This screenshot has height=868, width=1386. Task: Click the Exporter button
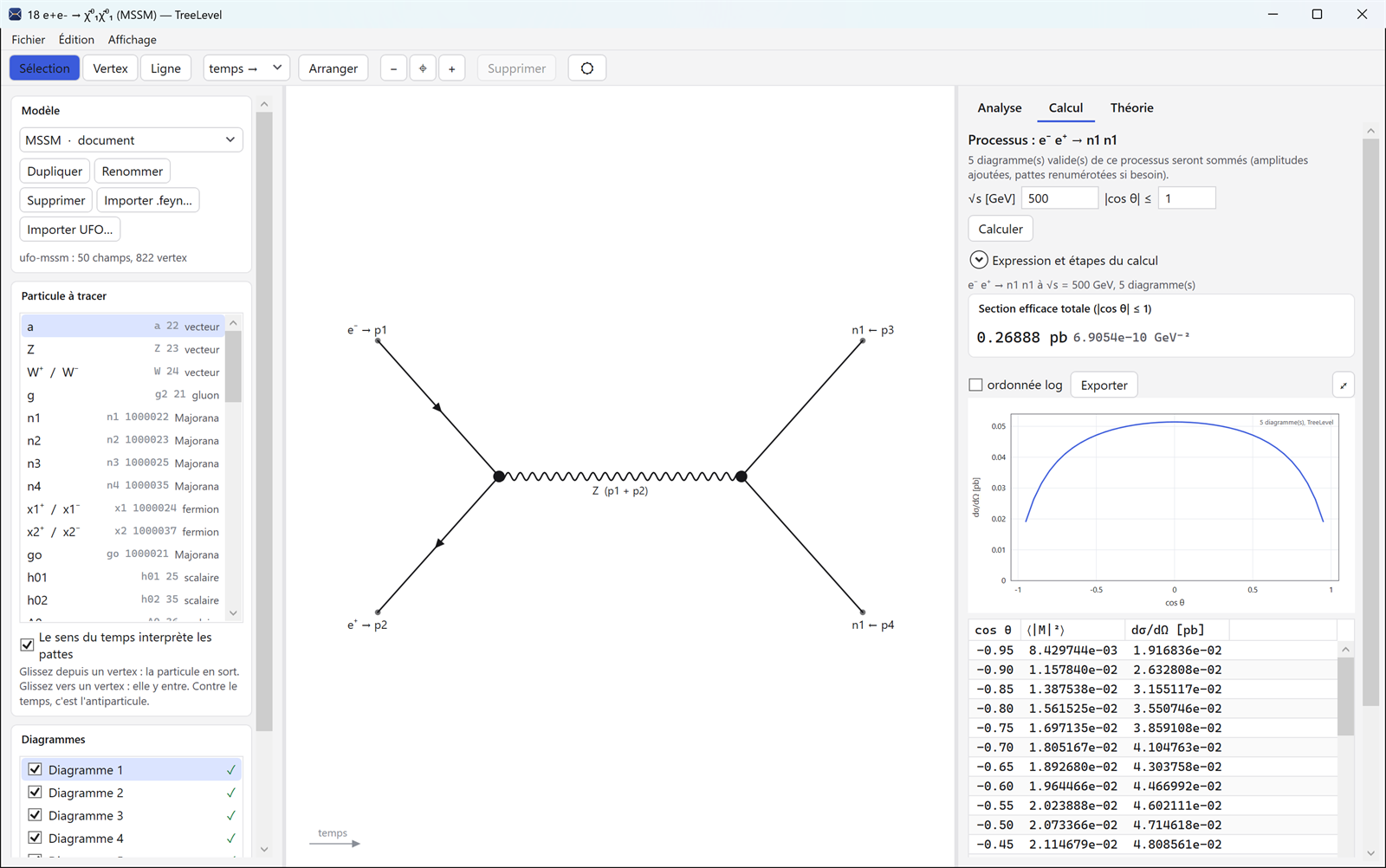click(x=1104, y=385)
